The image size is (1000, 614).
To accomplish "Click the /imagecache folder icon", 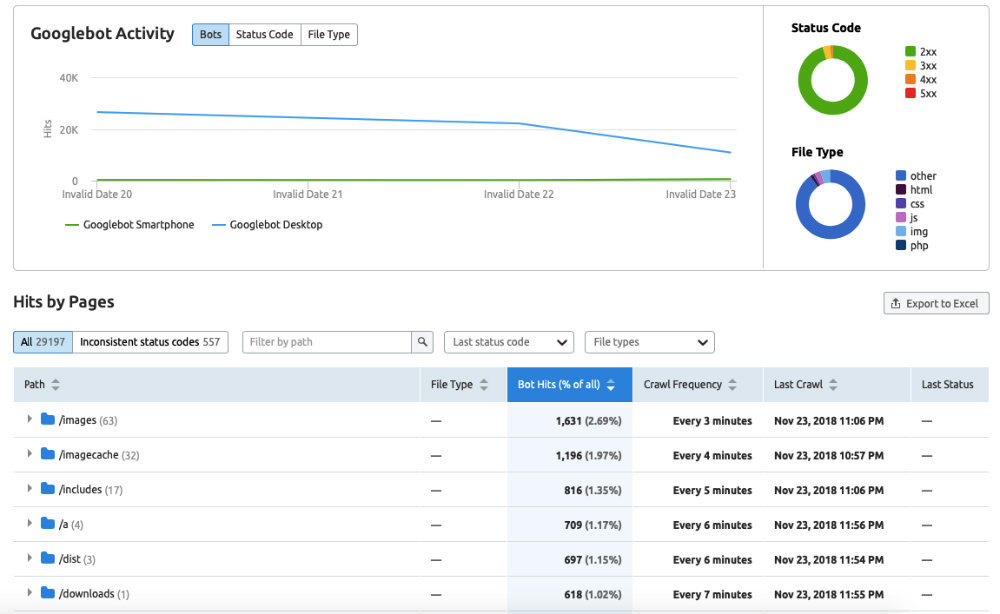I will coord(48,453).
